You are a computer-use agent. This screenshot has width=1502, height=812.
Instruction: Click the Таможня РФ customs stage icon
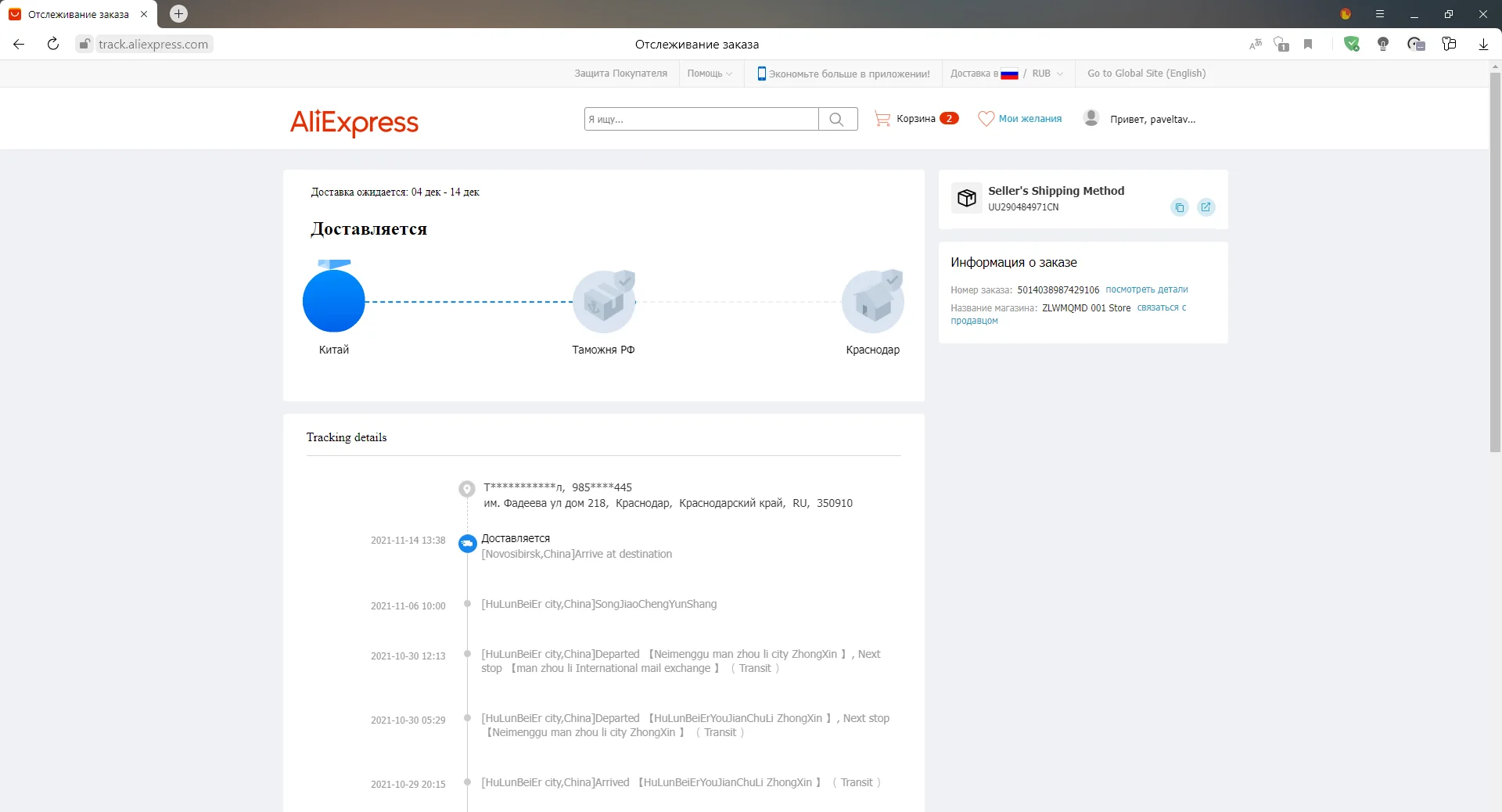tap(604, 301)
